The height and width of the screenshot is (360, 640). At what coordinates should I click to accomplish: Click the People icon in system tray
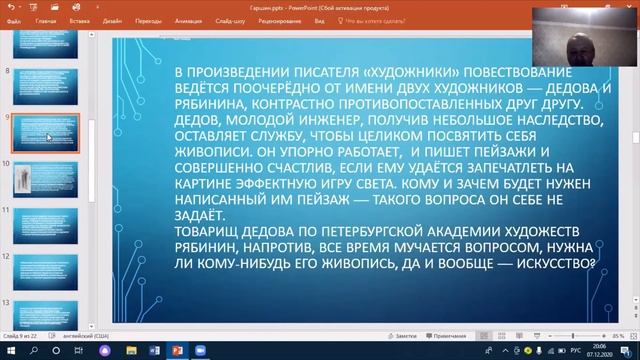tap(489, 351)
